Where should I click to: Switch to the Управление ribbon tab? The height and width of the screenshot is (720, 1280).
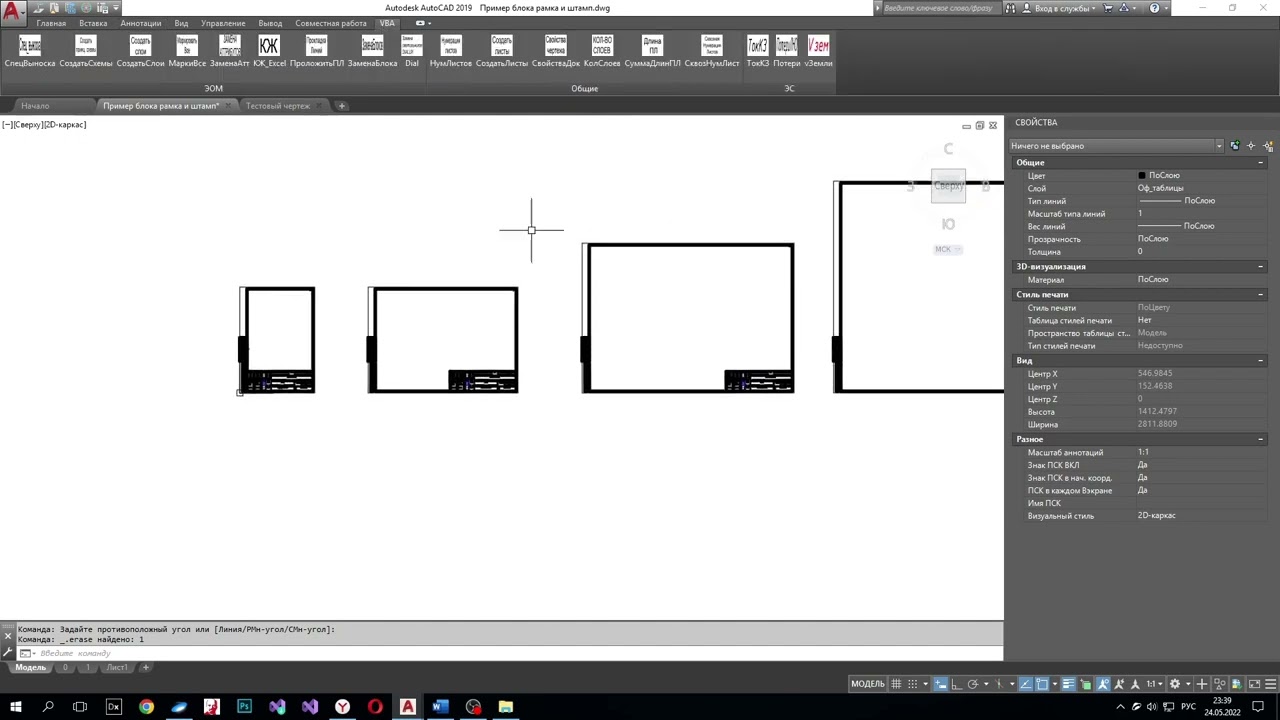(x=223, y=23)
